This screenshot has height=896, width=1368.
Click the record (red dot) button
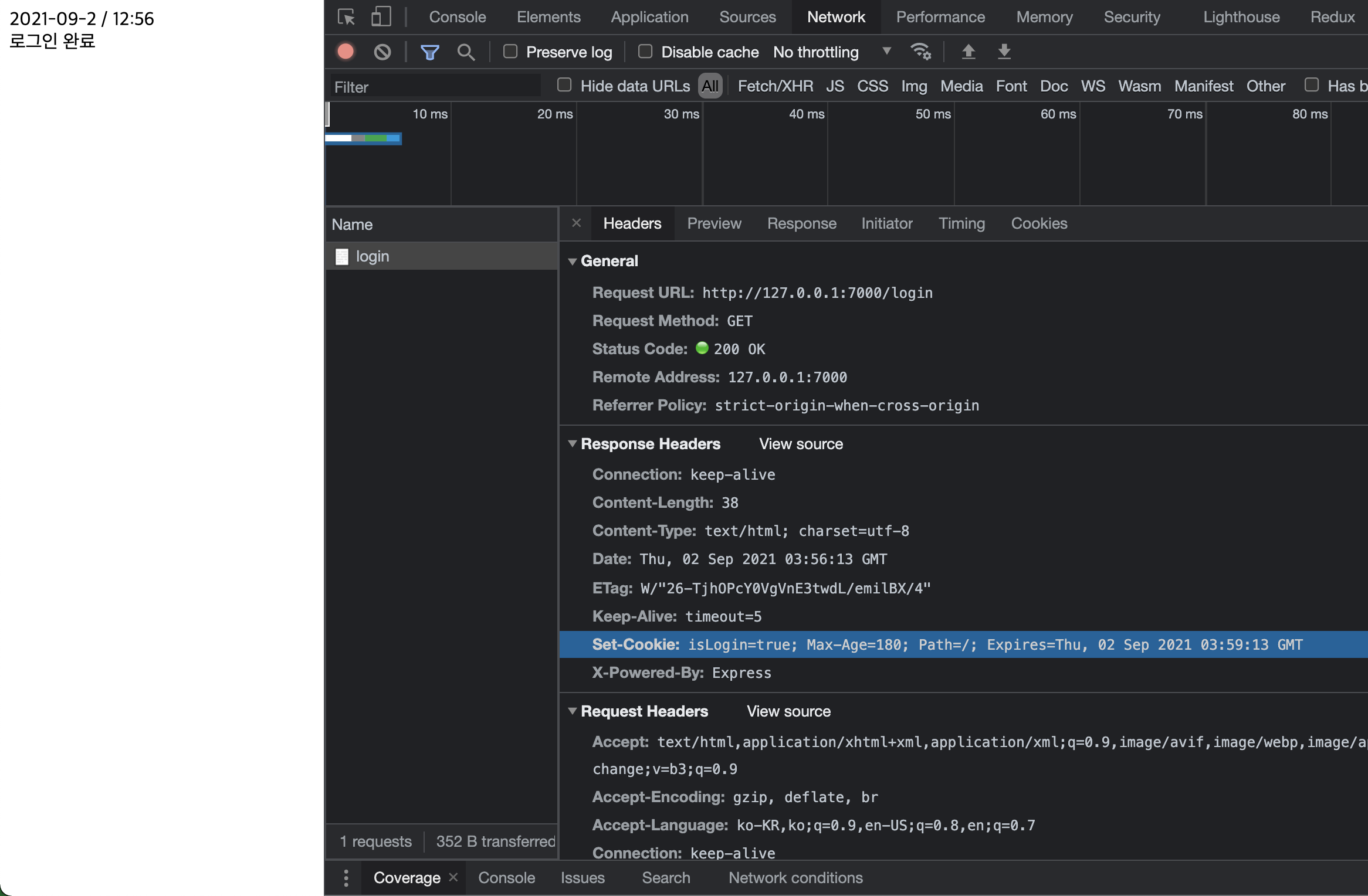coord(348,51)
